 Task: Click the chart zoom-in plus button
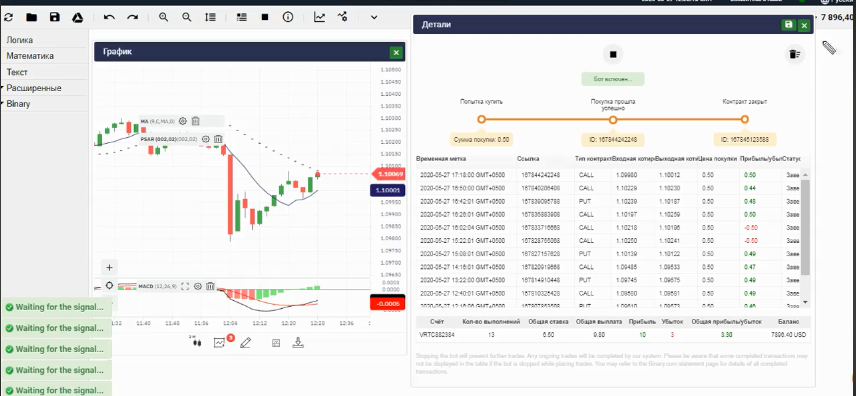(x=109, y=268)
